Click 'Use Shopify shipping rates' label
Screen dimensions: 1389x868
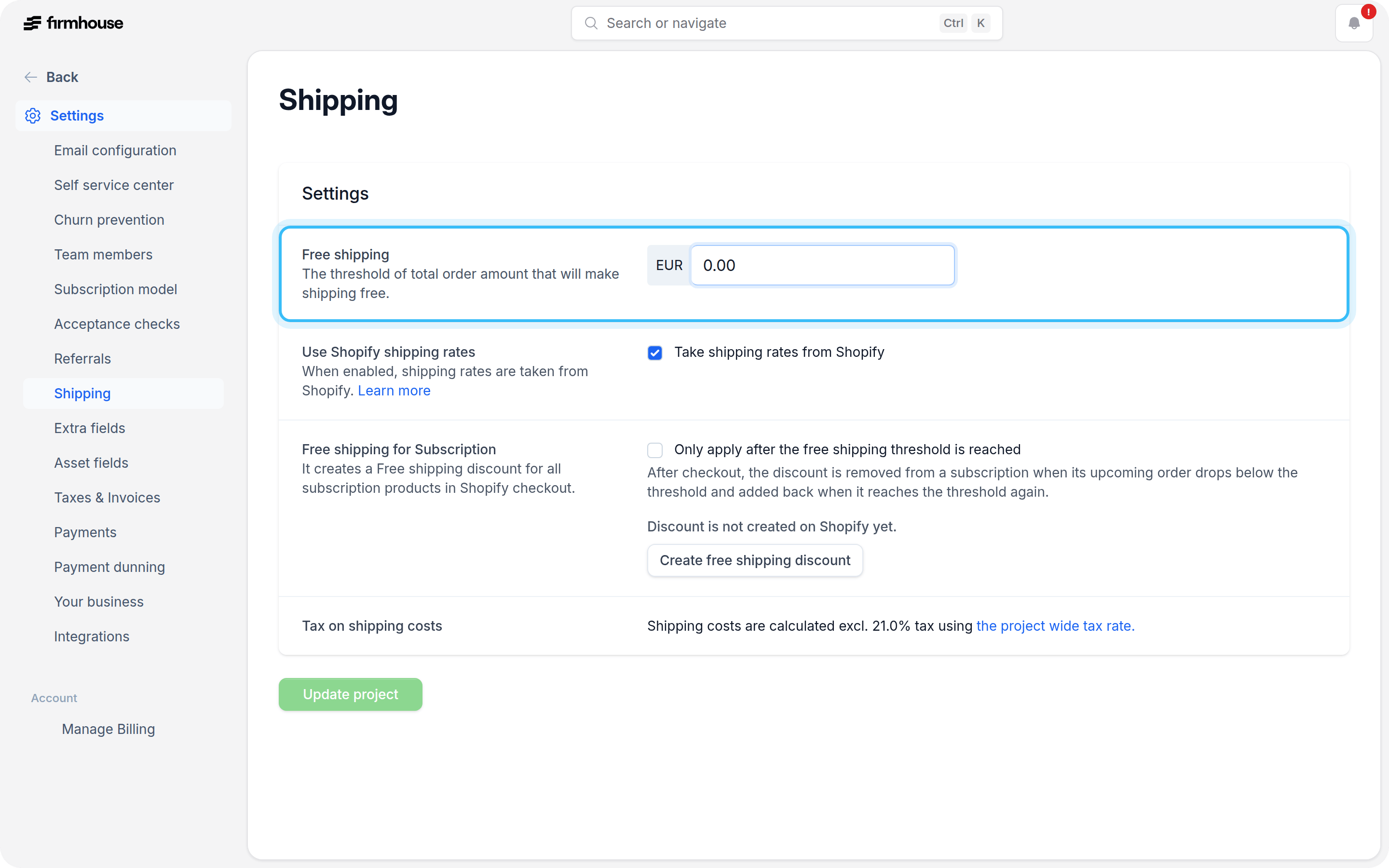point(389,352)
